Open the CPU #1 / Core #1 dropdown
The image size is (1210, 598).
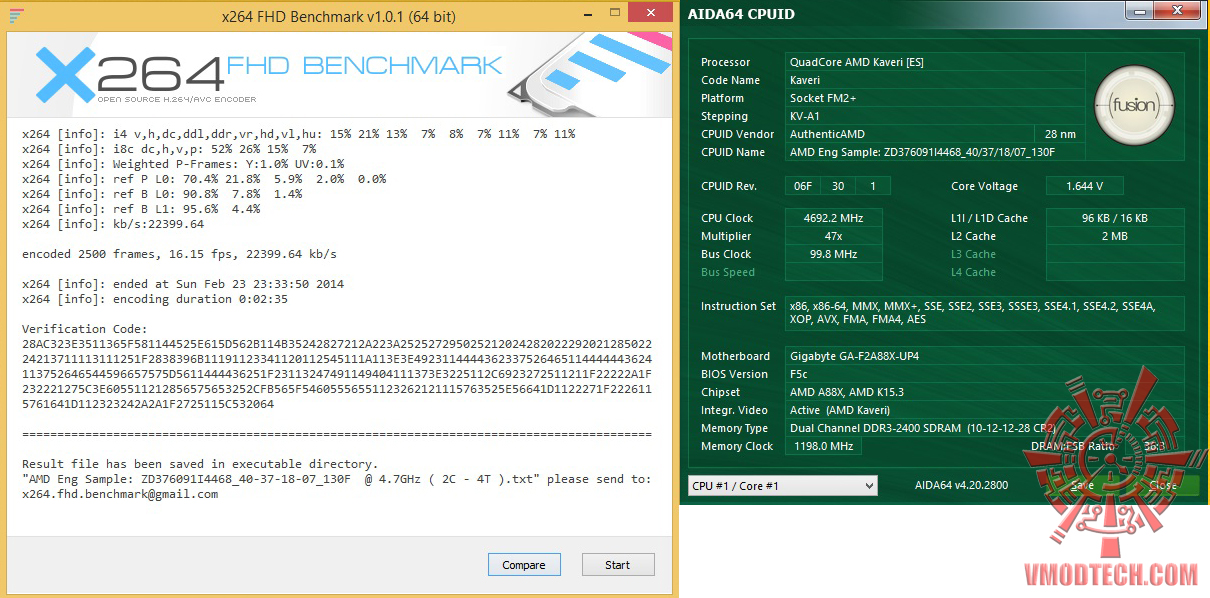pos(782,485)
